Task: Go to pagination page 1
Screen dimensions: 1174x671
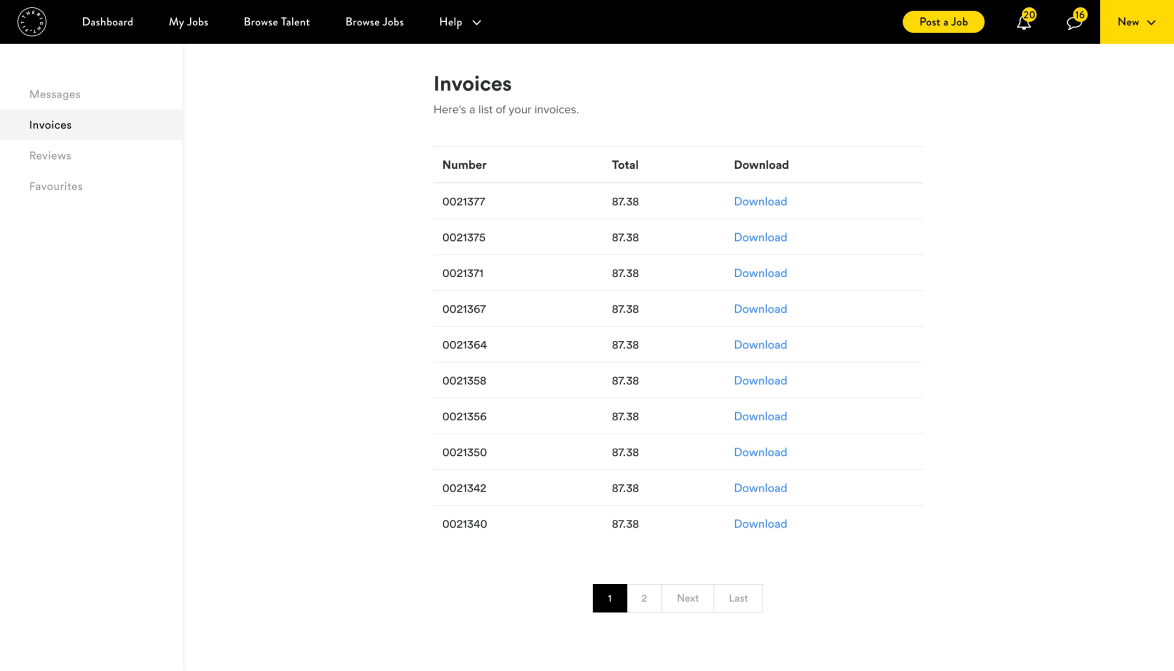Action: tap(609, 598)
